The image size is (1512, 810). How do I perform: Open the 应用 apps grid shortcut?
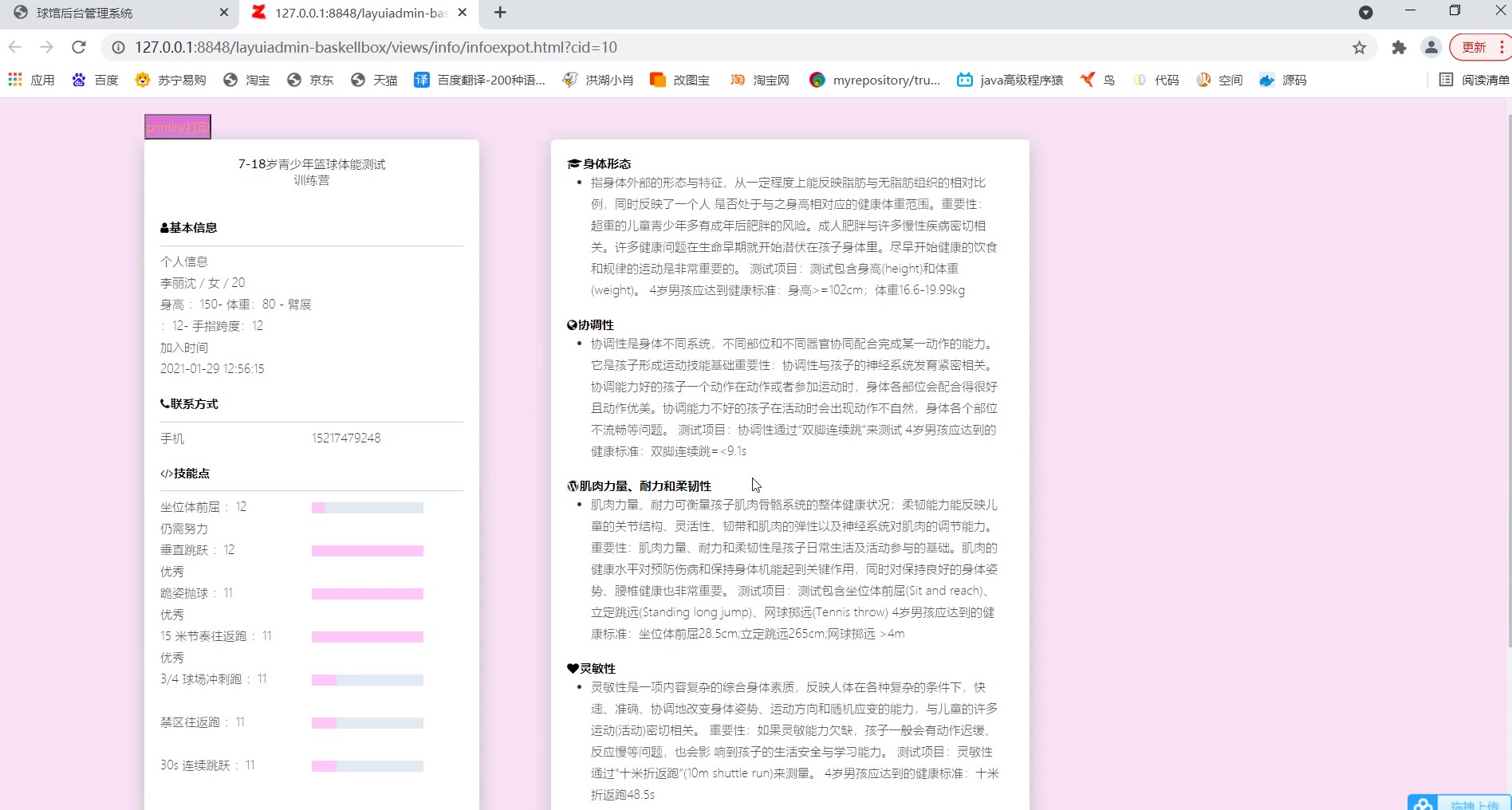(x=32, y=80)
